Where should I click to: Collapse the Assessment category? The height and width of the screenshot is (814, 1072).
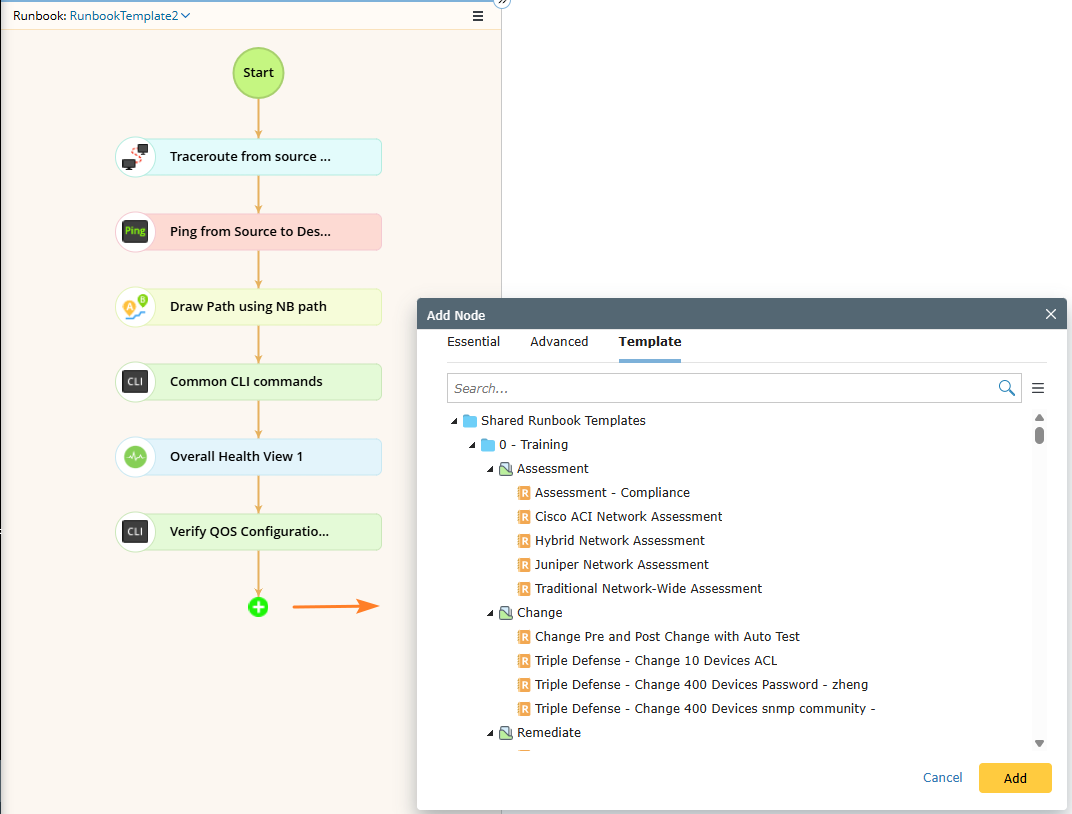click(x=491, y=469)
